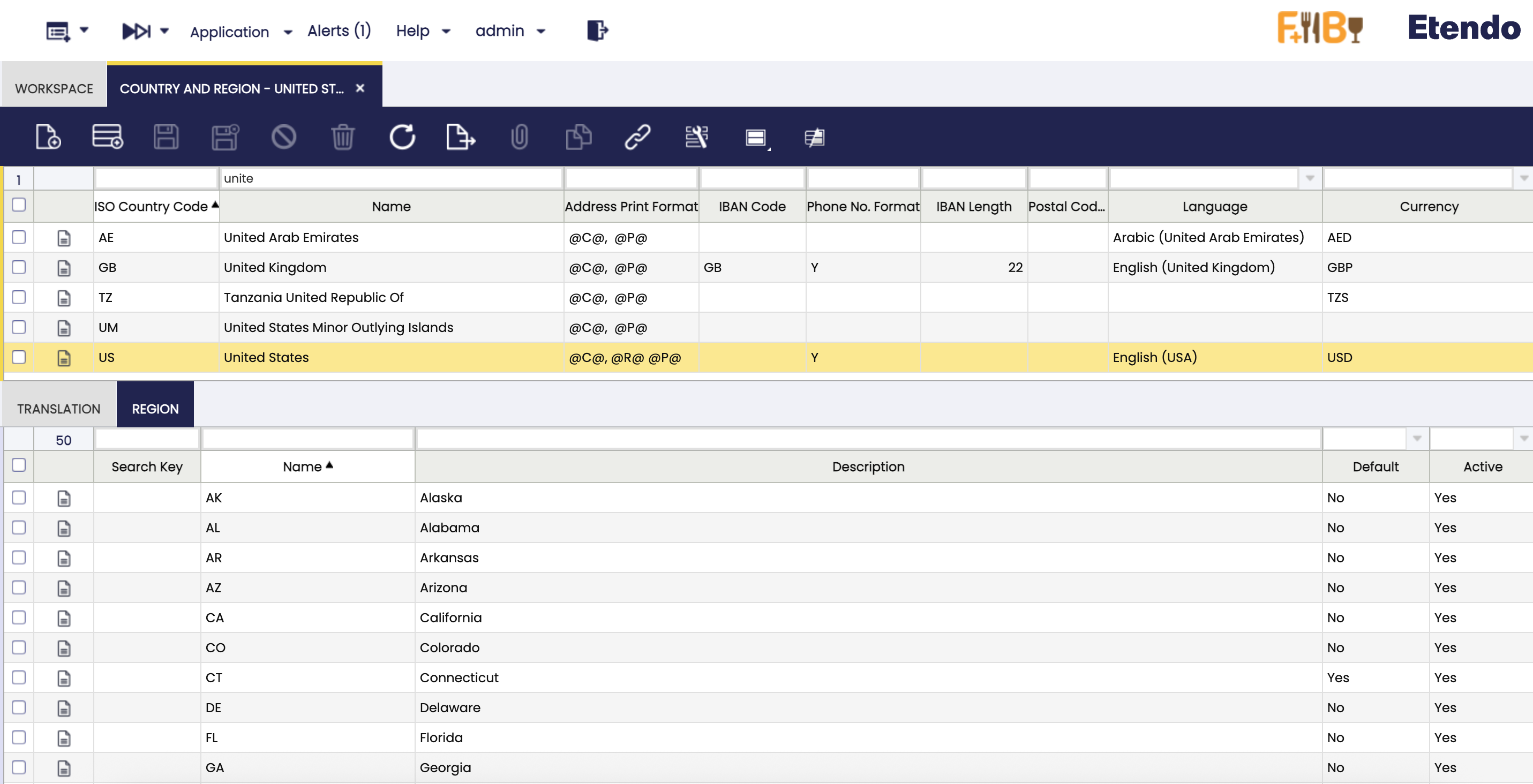Check the United Arab Emirates row checkbox

coord(19,237)
